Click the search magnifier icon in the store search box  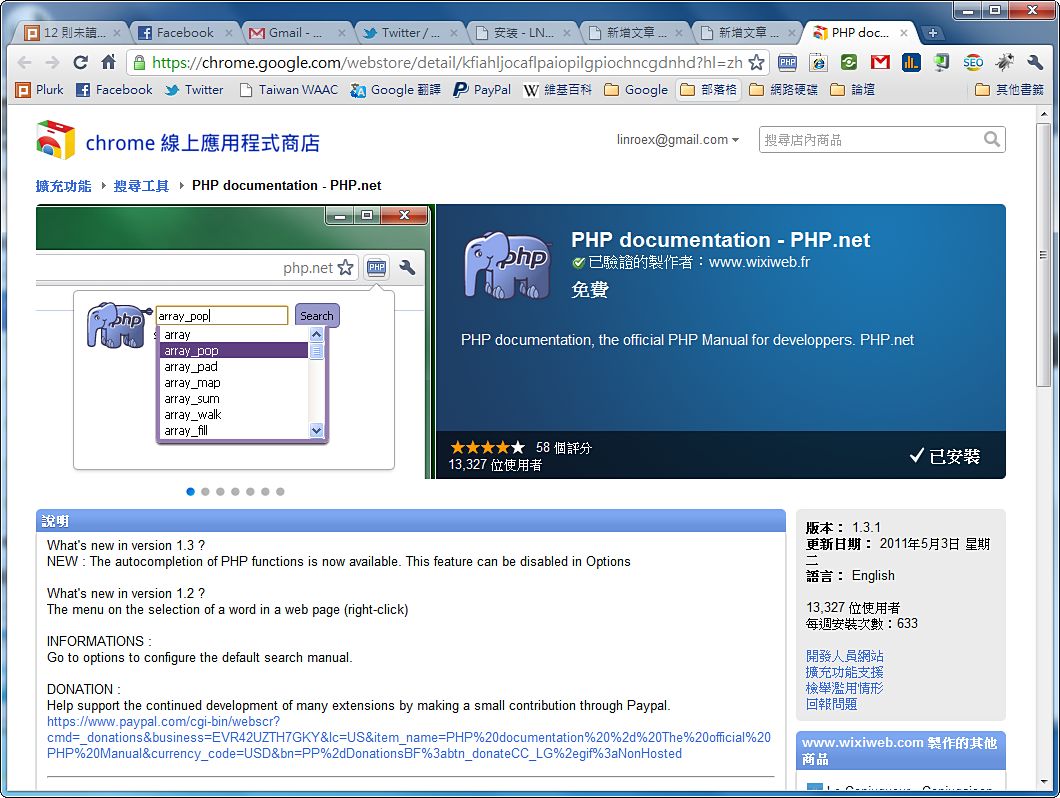pyautogui.click(x=992, y=139)
